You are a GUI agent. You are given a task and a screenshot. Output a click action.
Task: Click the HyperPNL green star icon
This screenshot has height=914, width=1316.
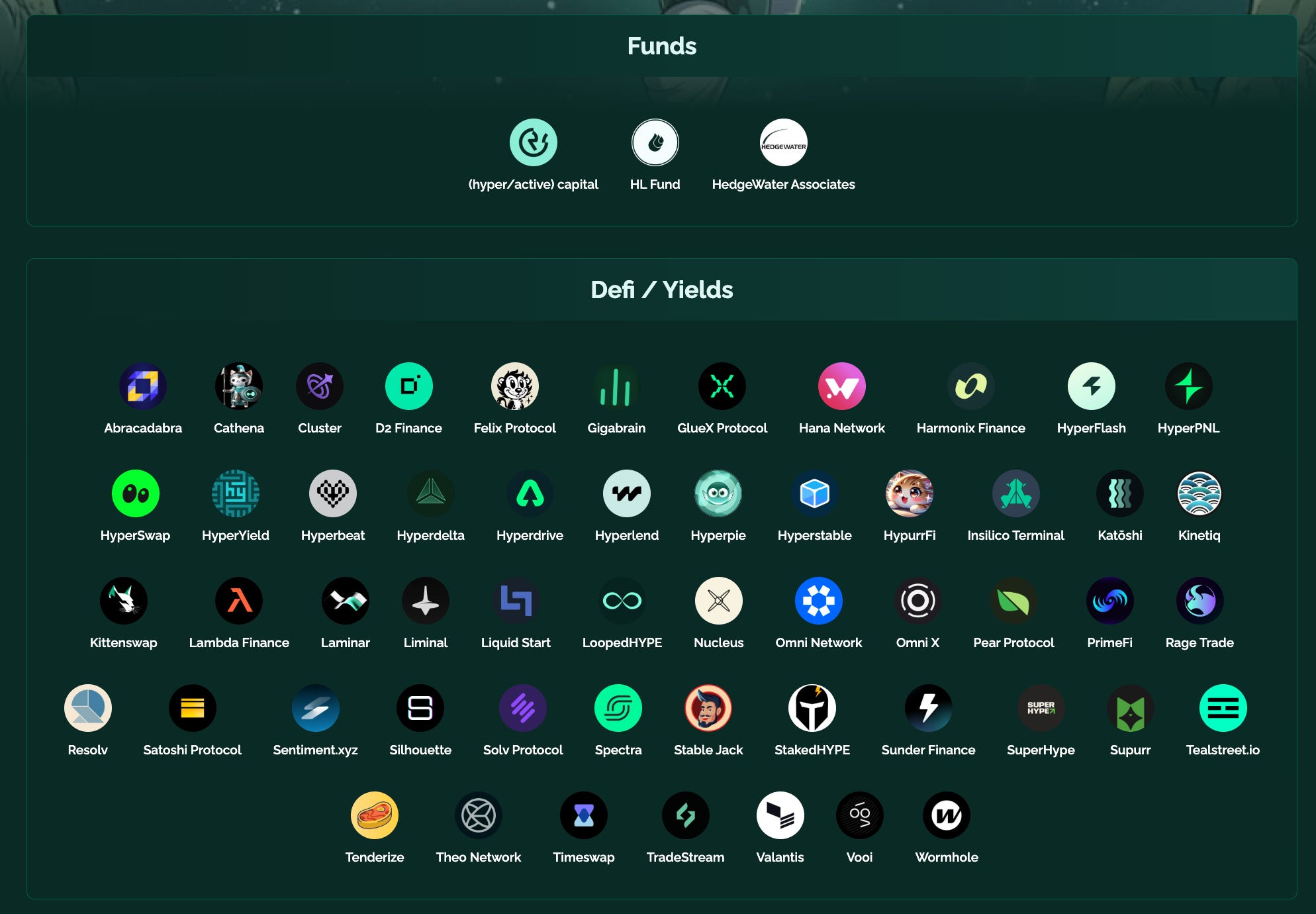[1189, 386]
